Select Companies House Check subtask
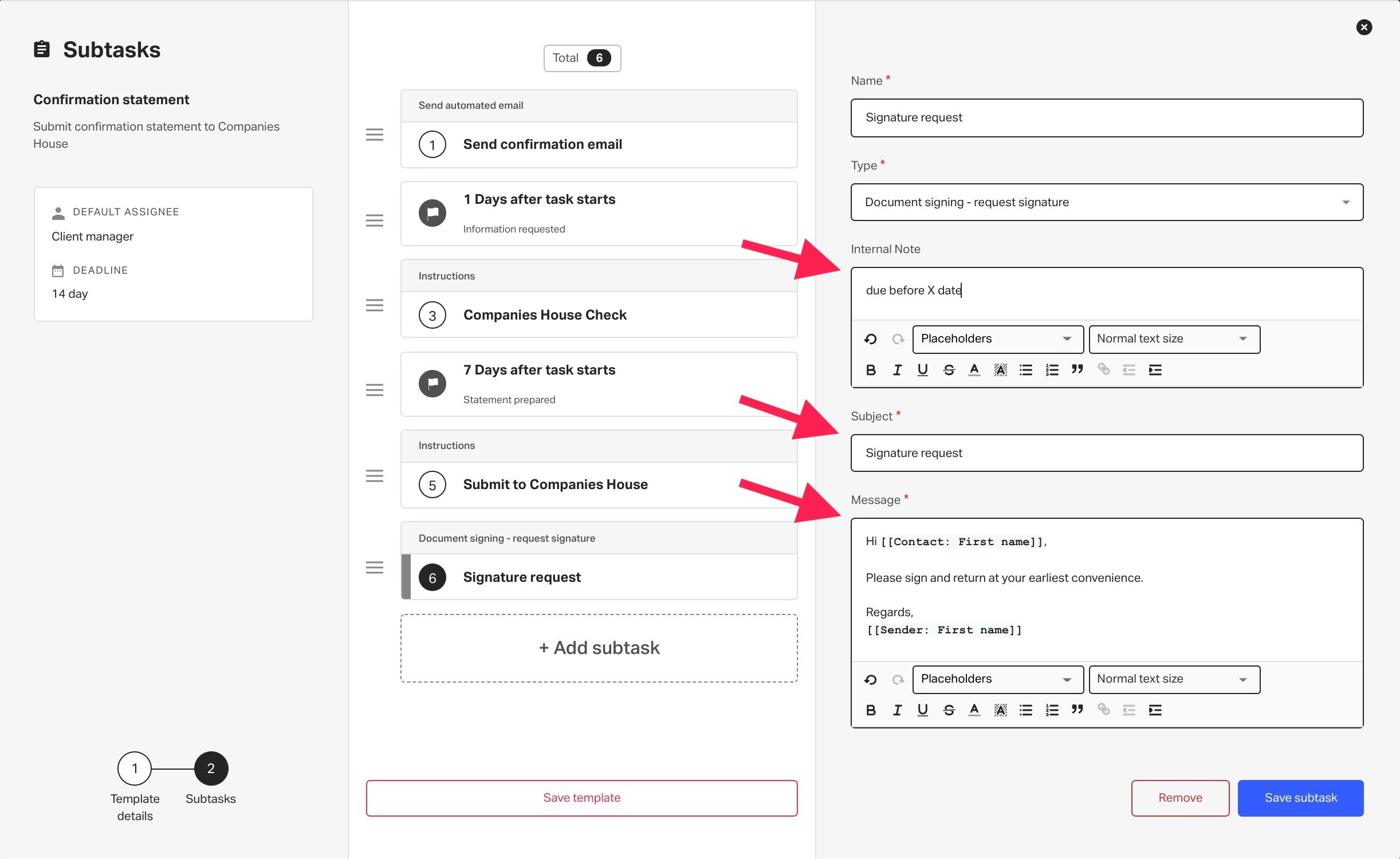 click(x=599, y=298)
